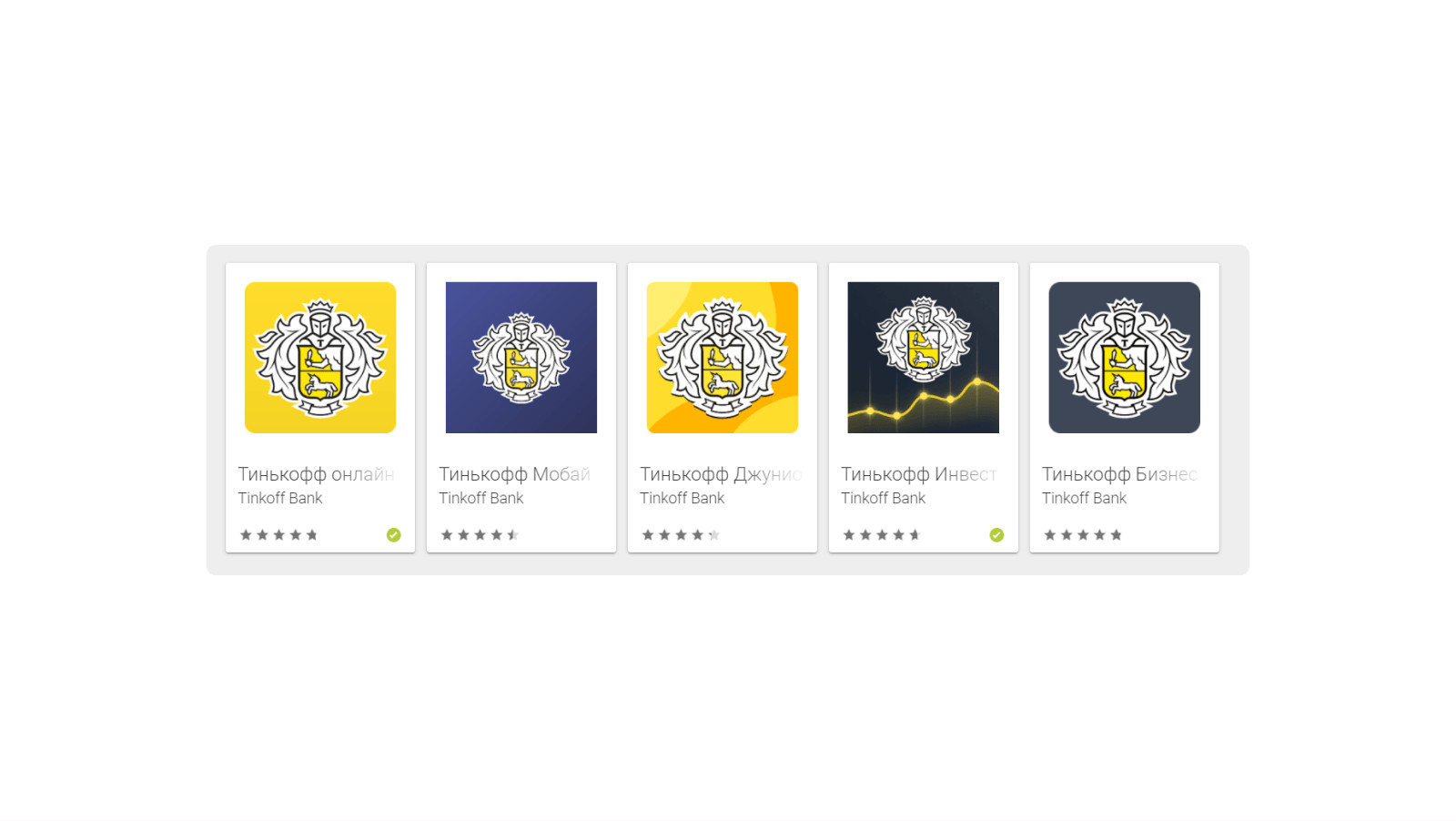Click the Тинькофф Мобайл title text

tap(515, 474)
